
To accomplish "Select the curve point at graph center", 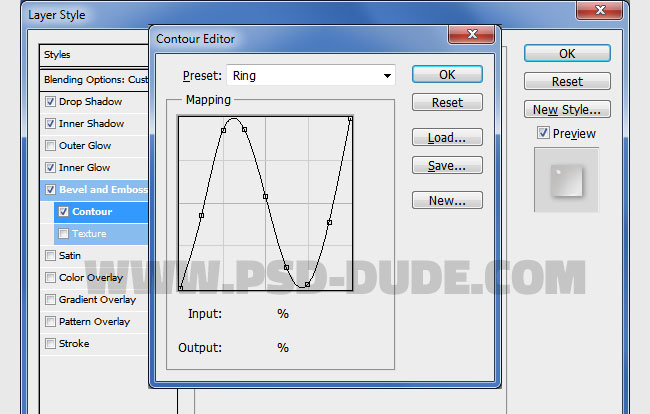I will 265,196.
